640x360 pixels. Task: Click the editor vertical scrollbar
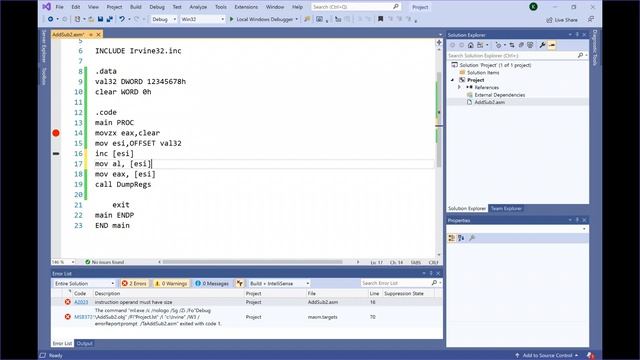tap(439, 120)
